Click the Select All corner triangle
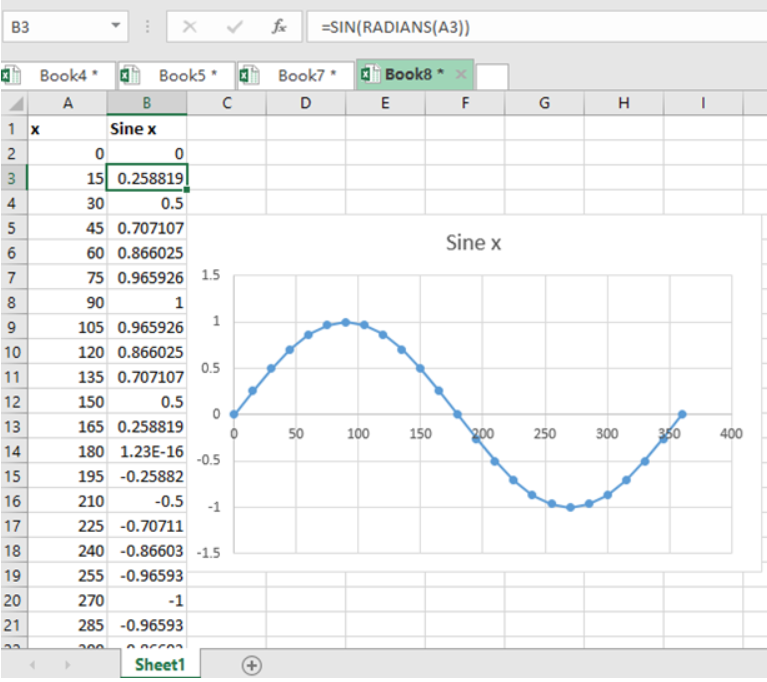 [14, 103]
